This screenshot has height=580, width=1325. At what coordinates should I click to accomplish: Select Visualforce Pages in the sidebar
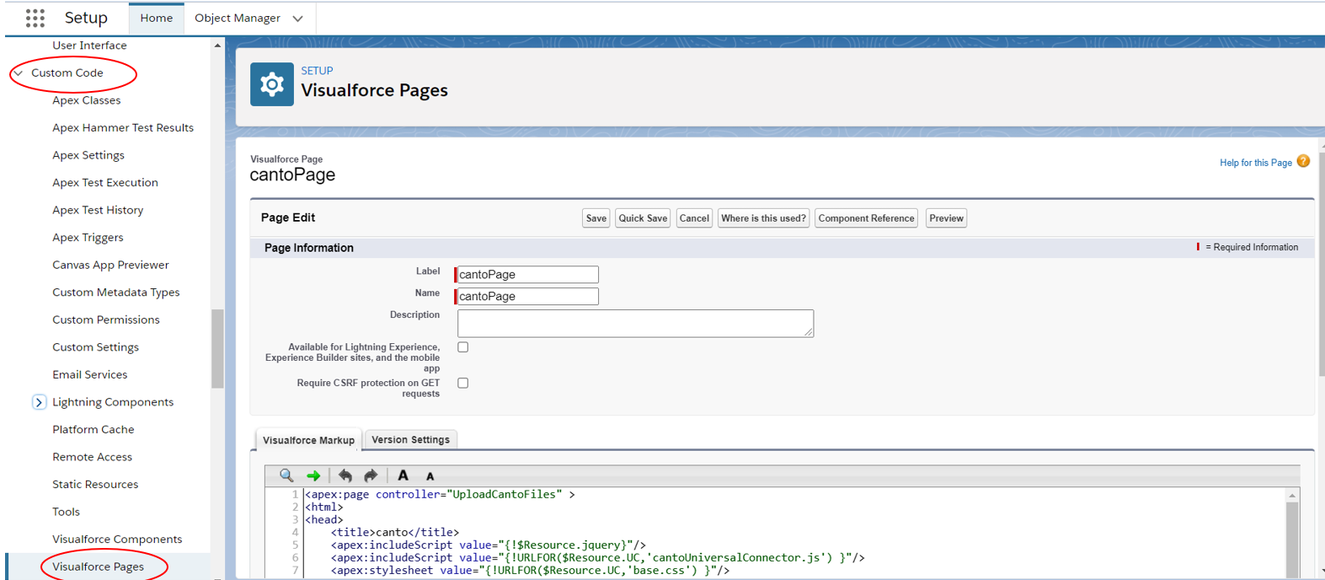(98, 567)
